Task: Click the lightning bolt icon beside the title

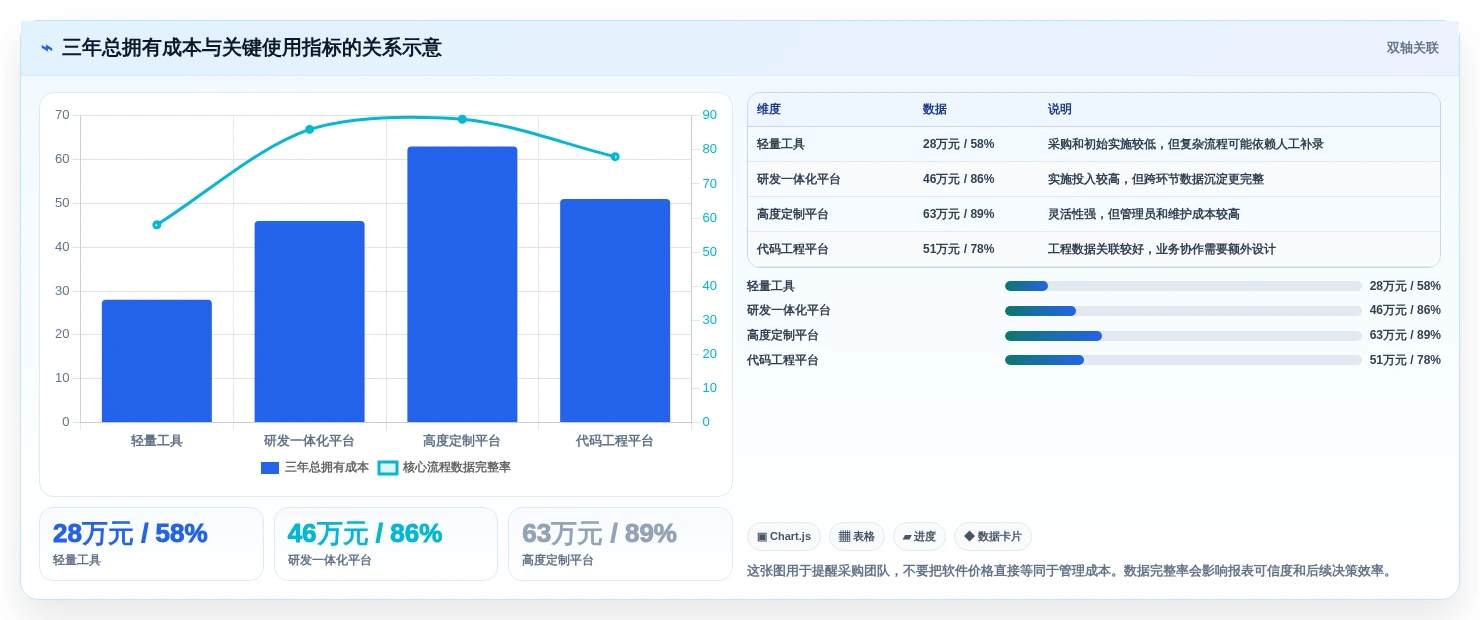Action: pos(46,48)
